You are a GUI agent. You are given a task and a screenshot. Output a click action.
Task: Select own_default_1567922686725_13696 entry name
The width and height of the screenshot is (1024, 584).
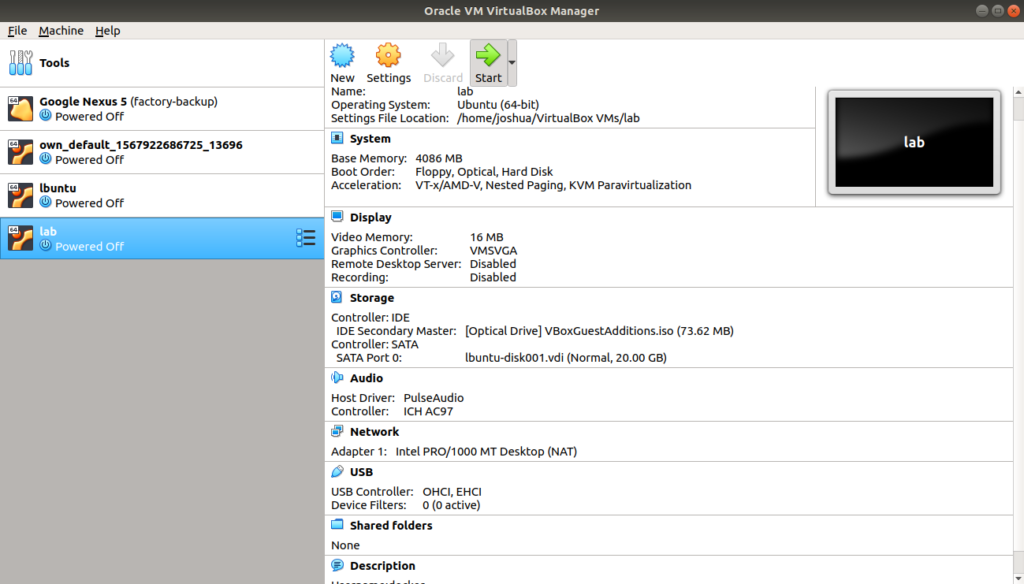tap(140, 145)
